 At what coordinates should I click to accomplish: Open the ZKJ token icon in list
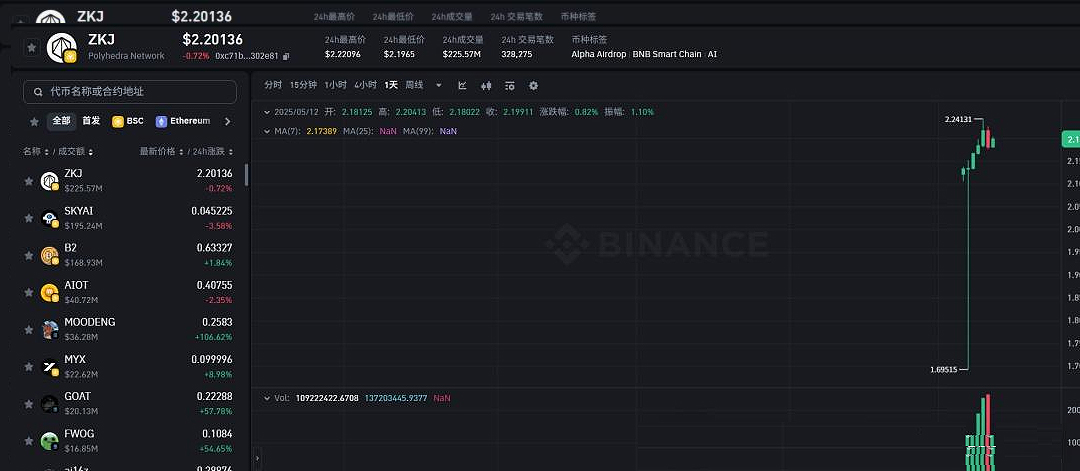tap(50, 181)
